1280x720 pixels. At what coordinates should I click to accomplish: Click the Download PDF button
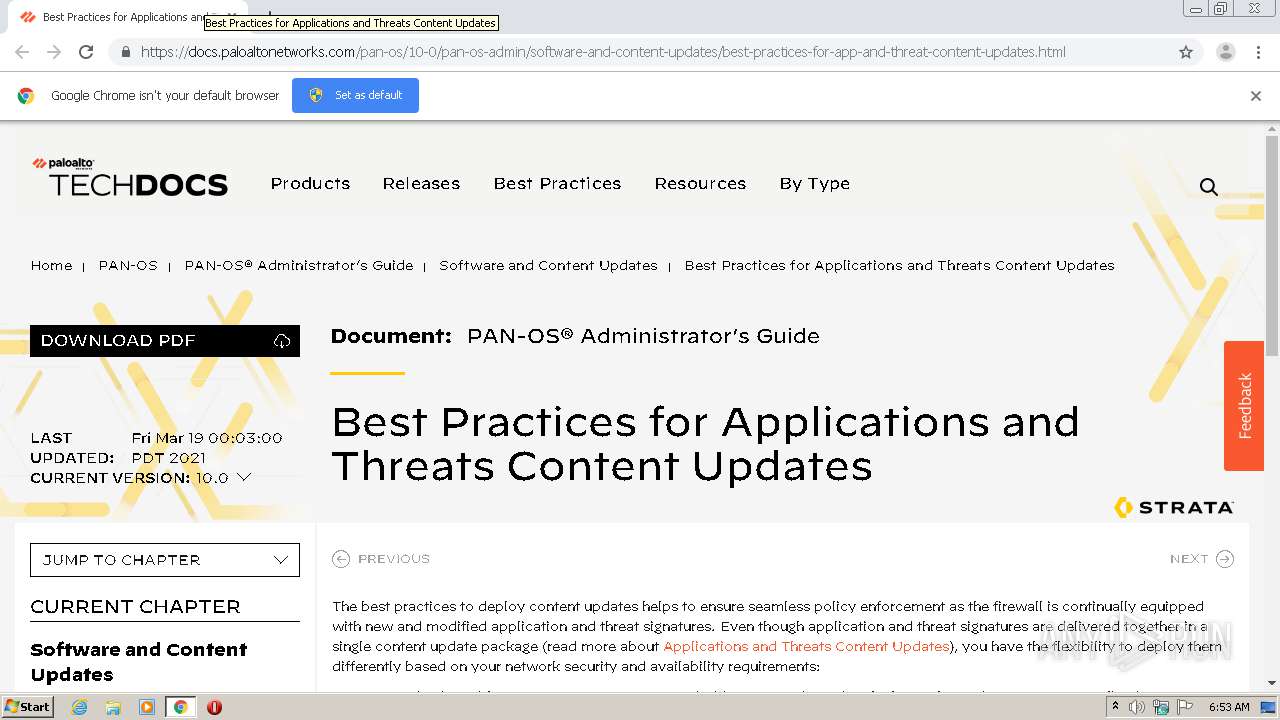tap(165, 341)
